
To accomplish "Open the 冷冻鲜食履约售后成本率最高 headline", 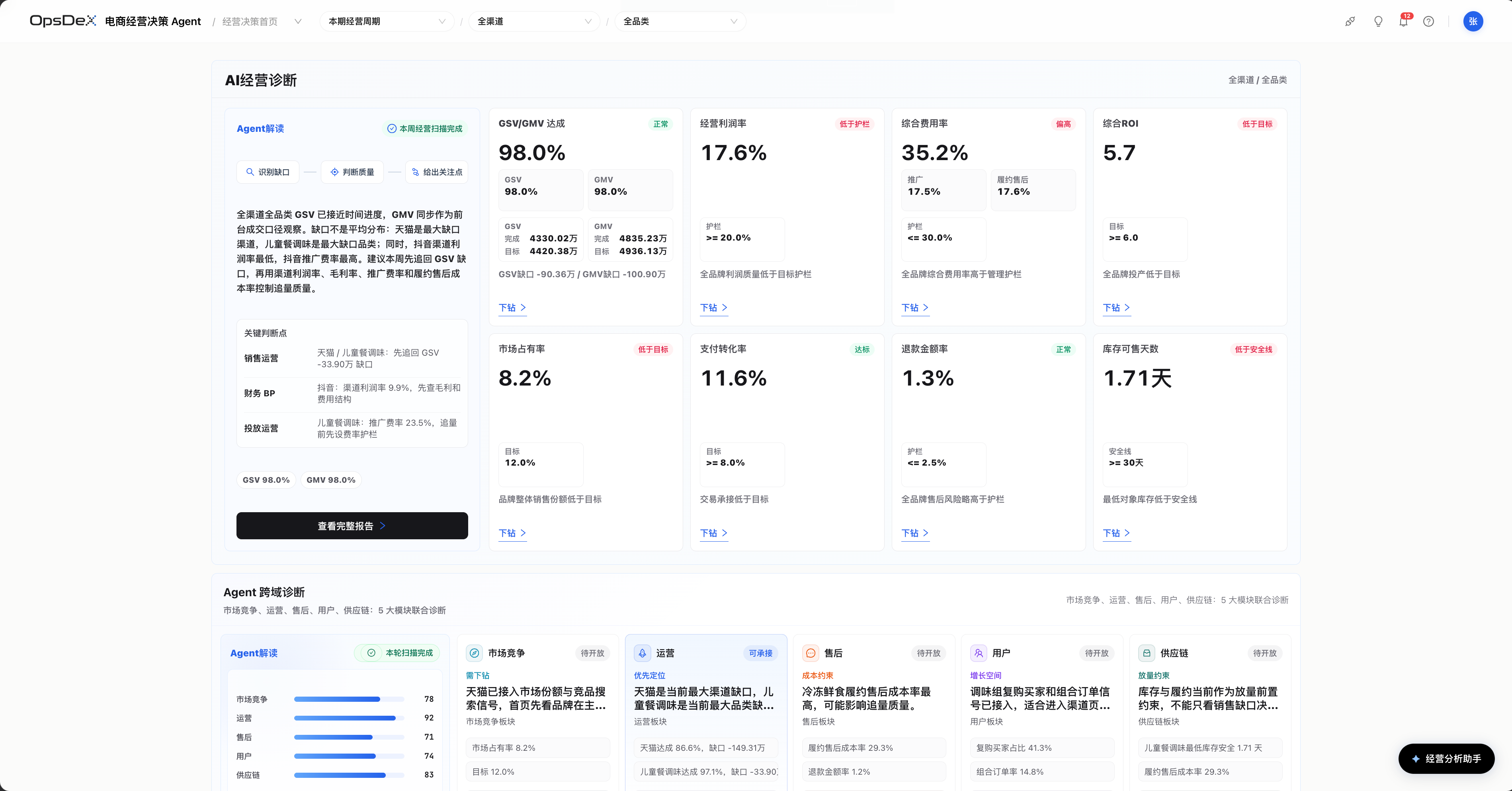I will tap(866, 698).
